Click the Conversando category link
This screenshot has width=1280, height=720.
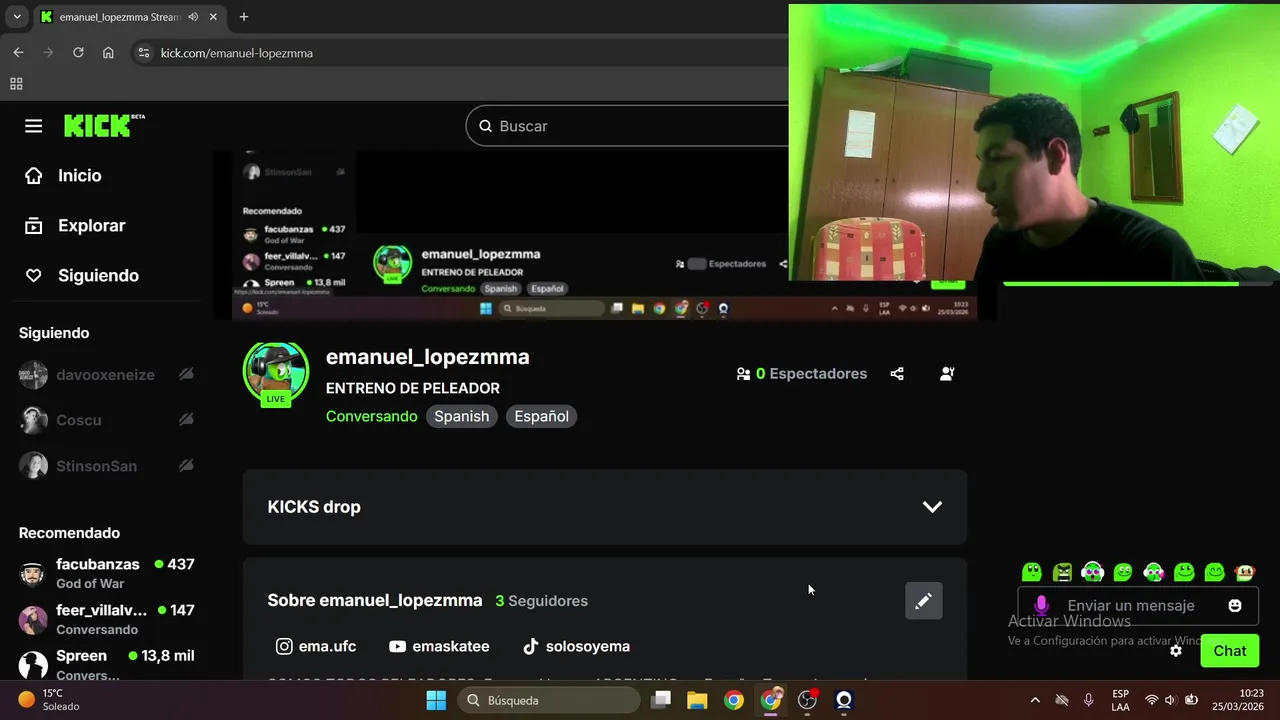tap(371, 416)
